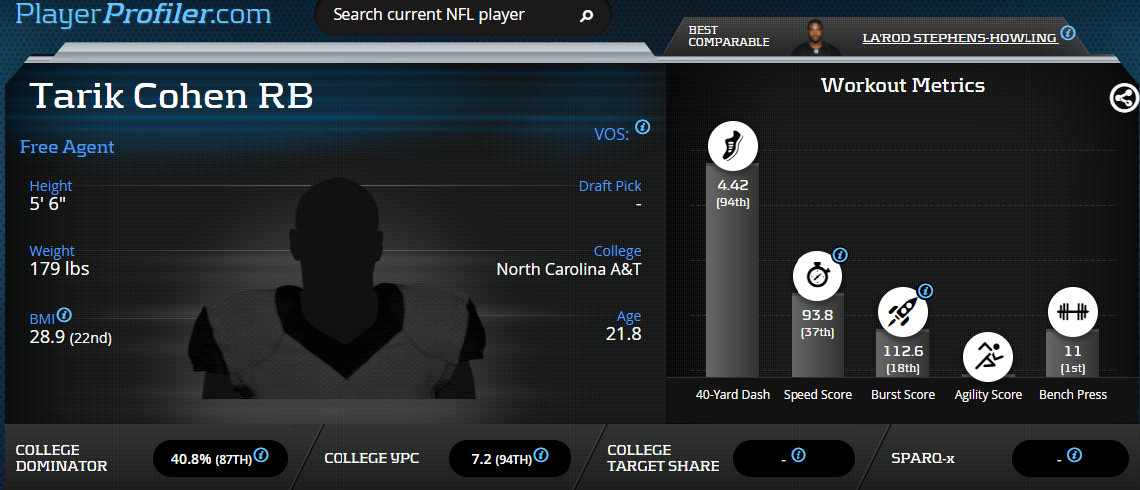Click the 40-Yard Dash shoe icon

point(733,146)
